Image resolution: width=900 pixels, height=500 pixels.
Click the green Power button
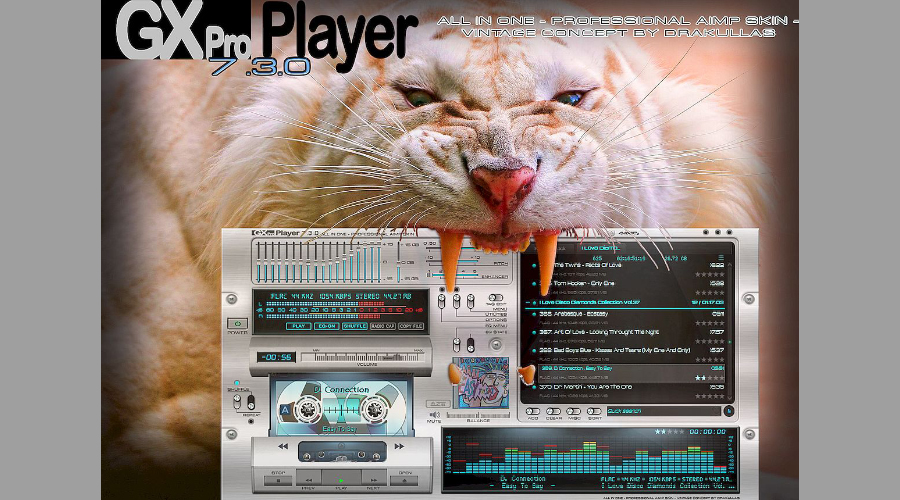point(238,324)
